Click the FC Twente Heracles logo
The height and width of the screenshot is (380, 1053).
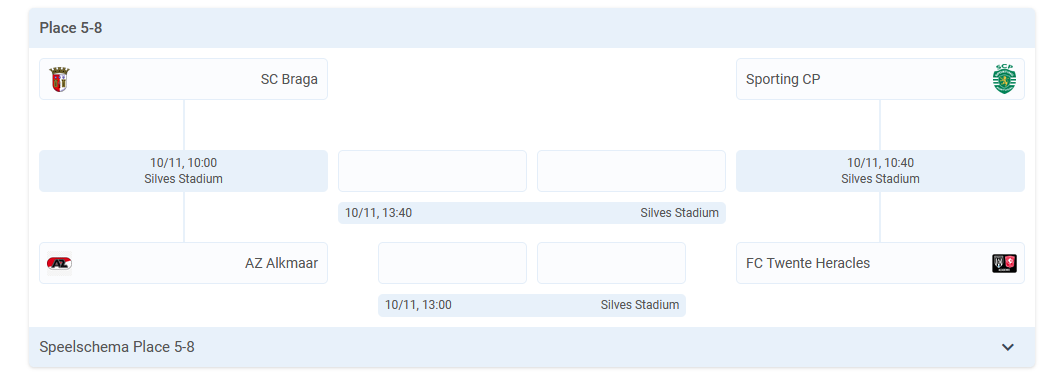click(1004, 263)
